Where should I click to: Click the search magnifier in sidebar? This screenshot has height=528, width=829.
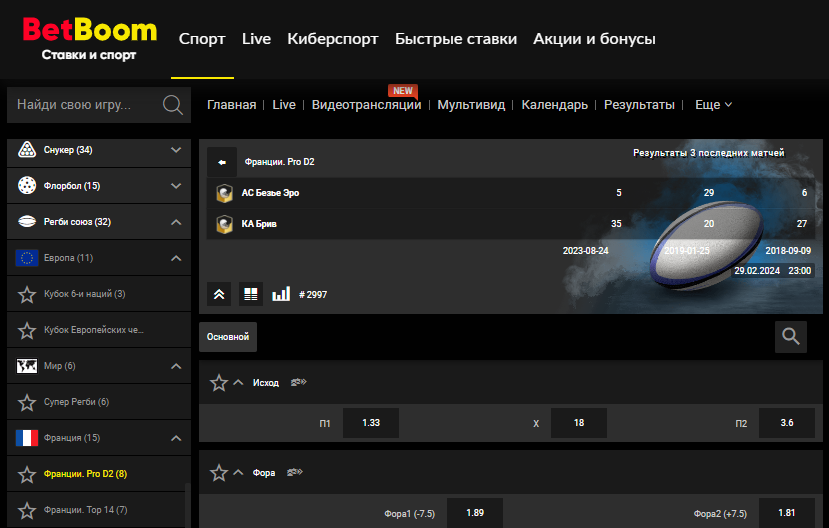[173, 105]
